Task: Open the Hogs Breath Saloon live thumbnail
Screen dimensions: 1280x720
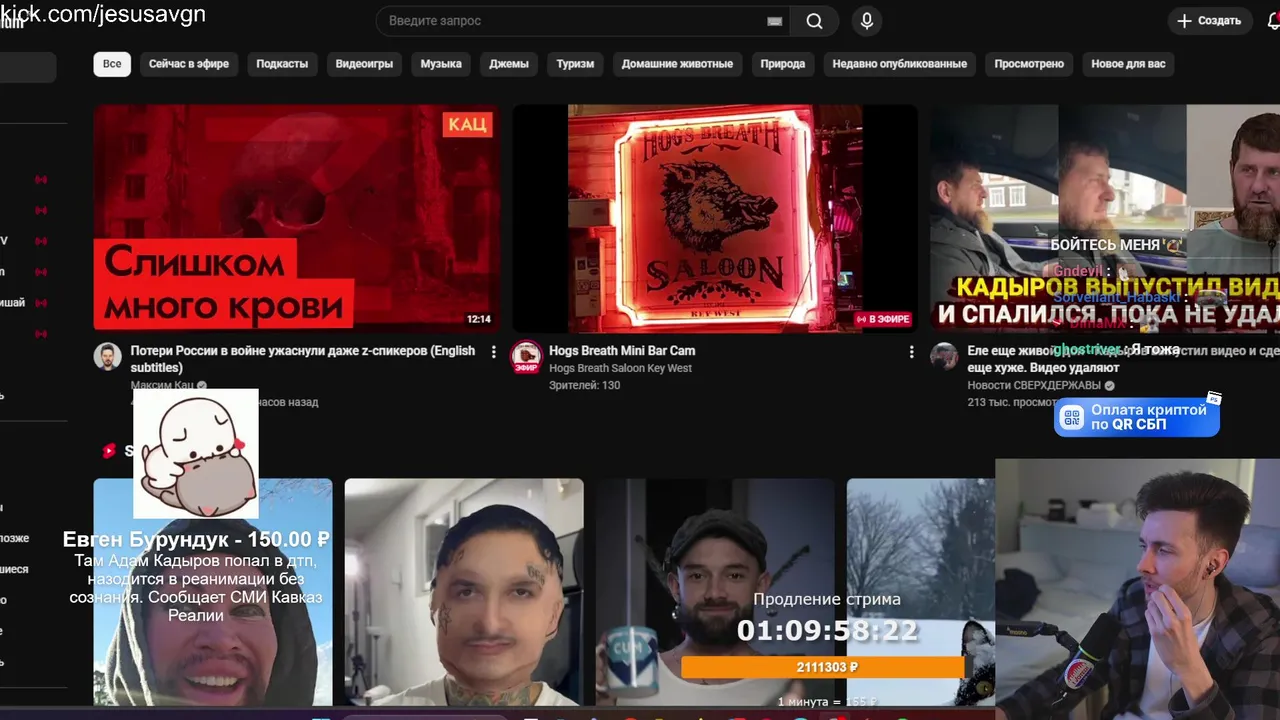Action: 715,218
